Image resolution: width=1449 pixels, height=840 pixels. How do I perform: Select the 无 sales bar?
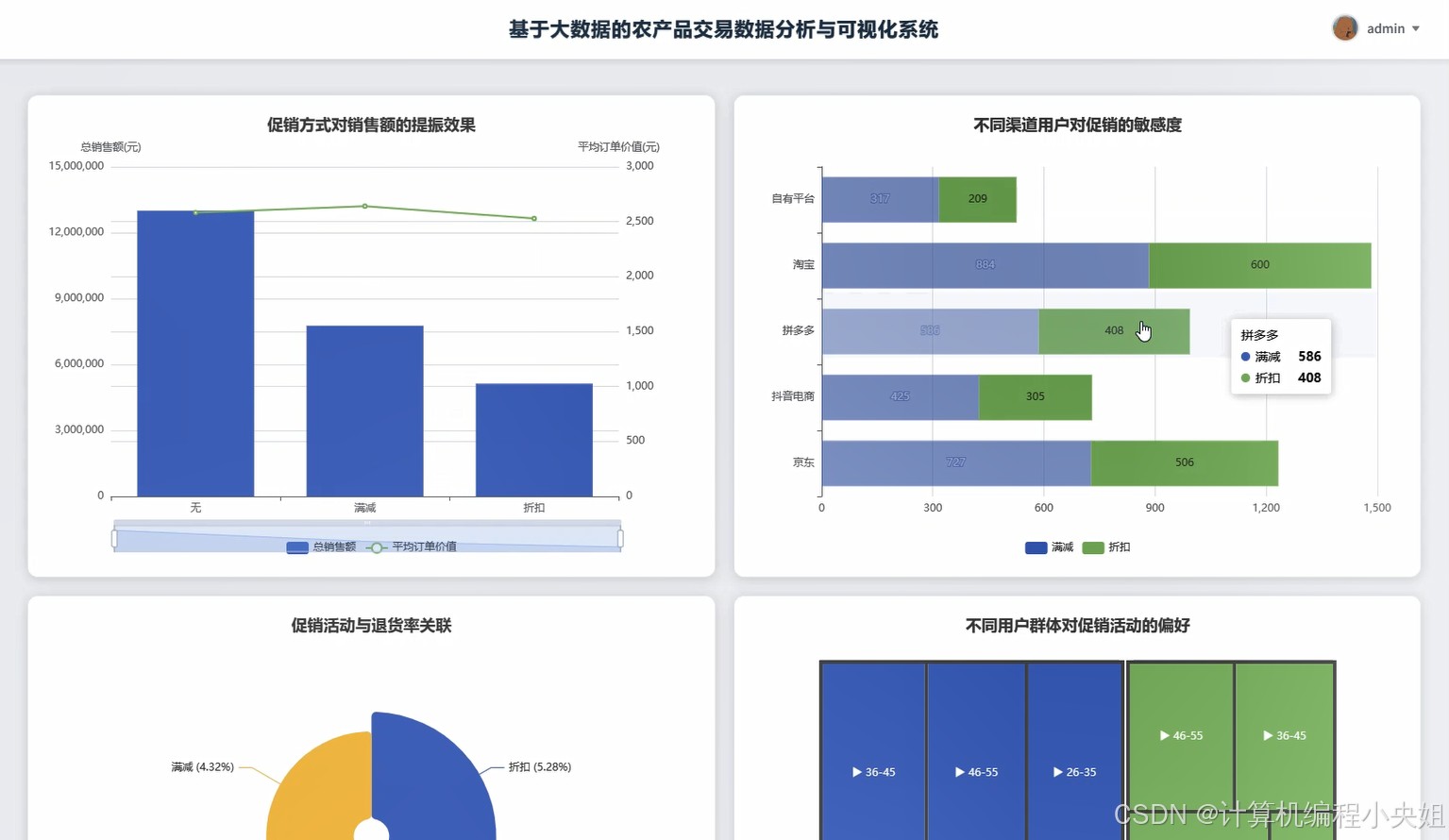[195, 354]
